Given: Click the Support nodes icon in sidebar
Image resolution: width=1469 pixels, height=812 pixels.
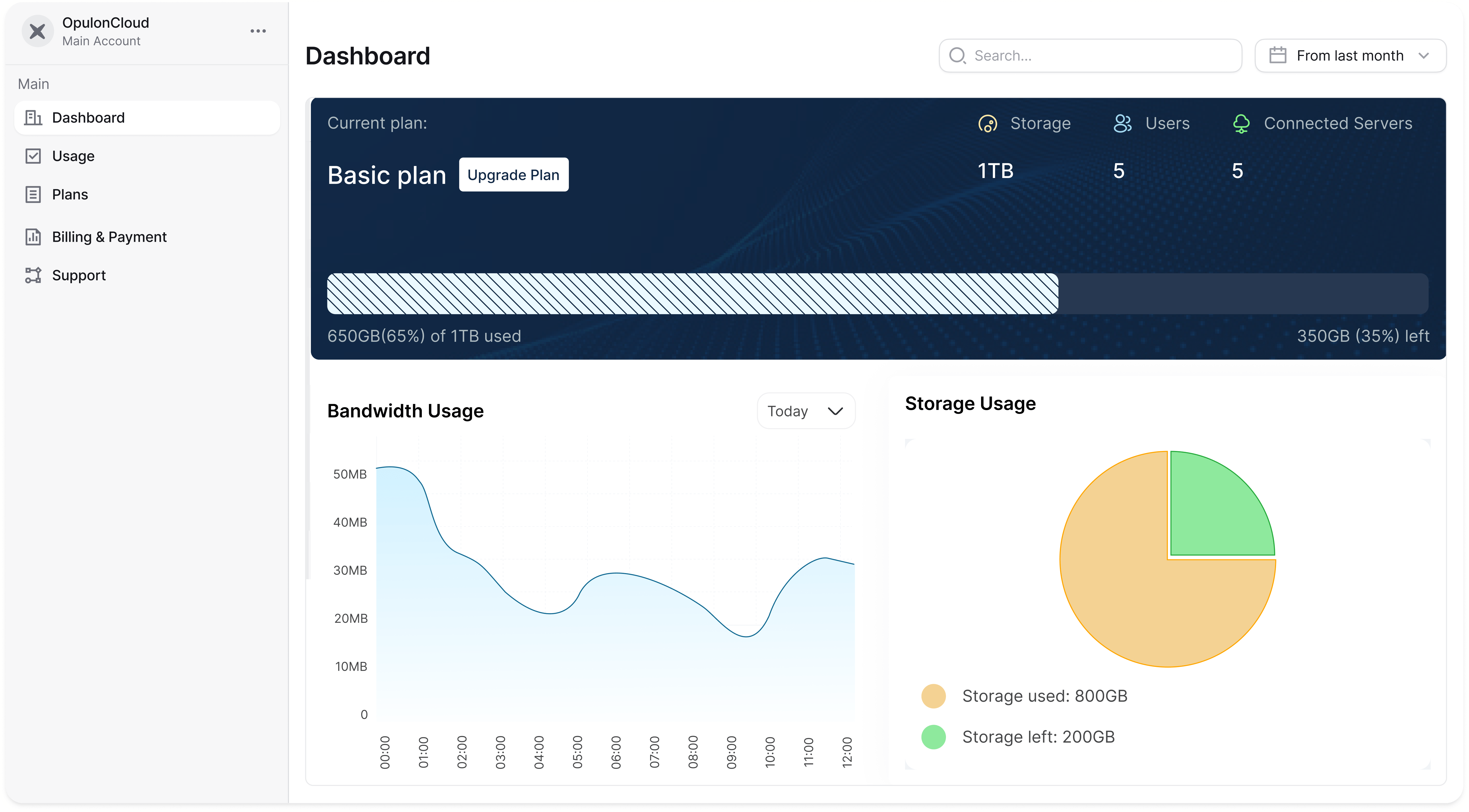Looking at the screenshot, I should (33, 275).
